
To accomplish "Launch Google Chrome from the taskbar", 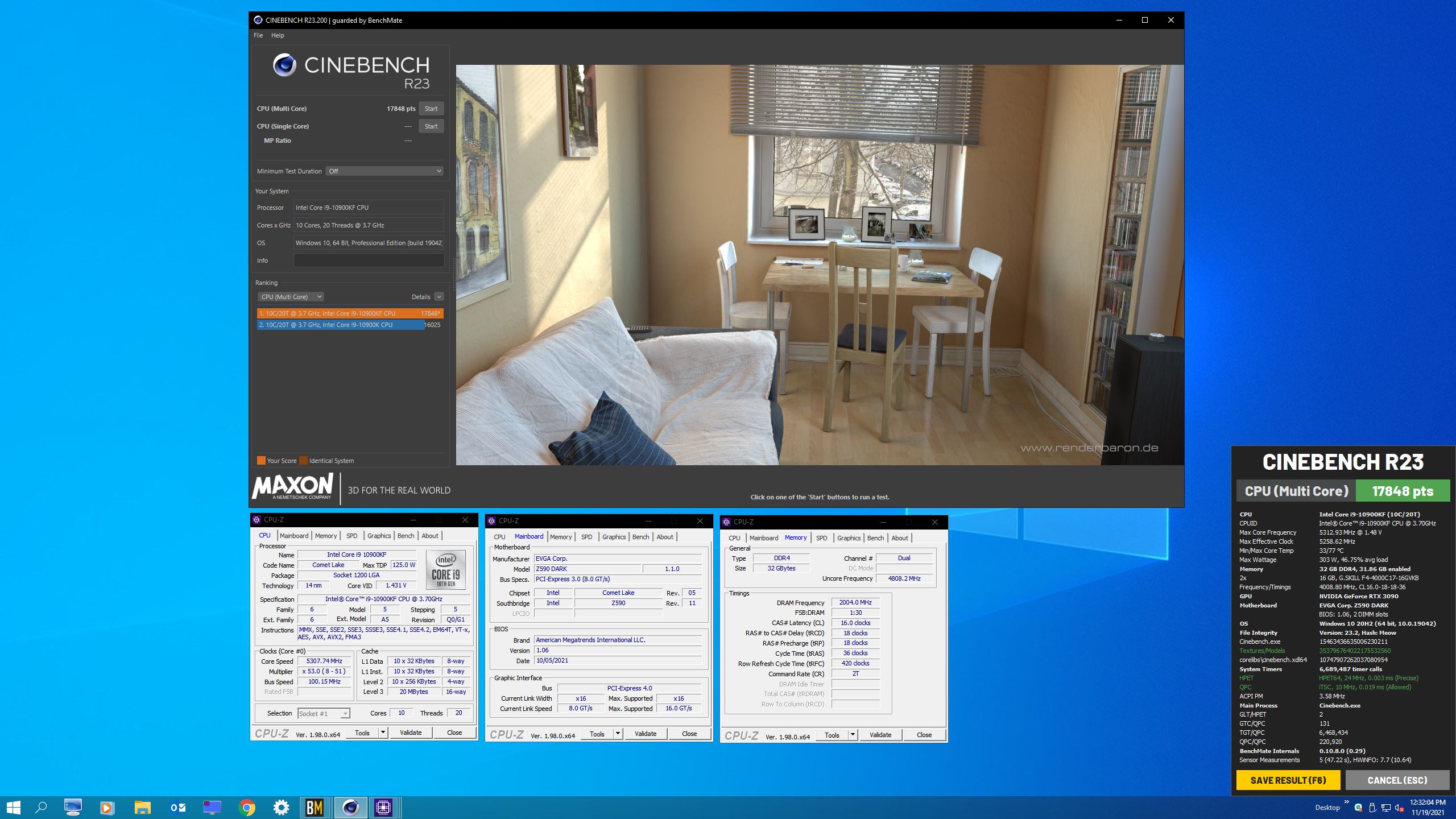I will (x=246, y=807).
